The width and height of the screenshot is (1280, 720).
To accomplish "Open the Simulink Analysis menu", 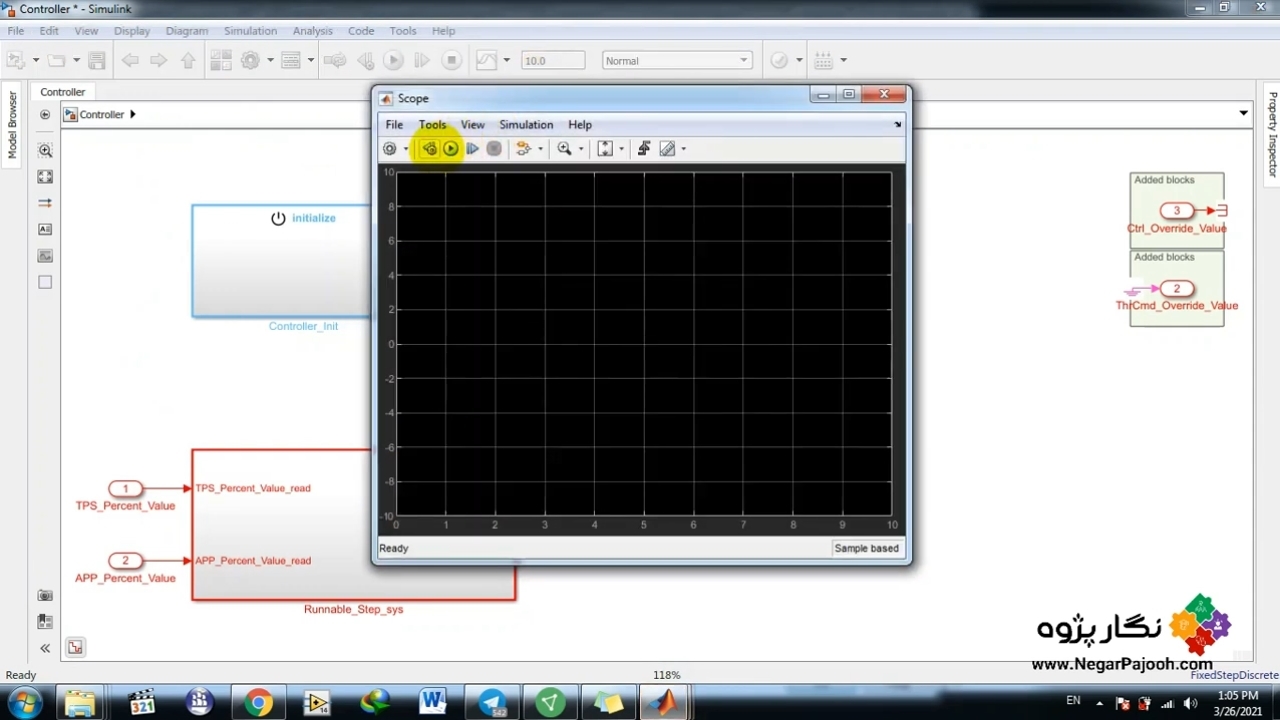I will [312, 31].
